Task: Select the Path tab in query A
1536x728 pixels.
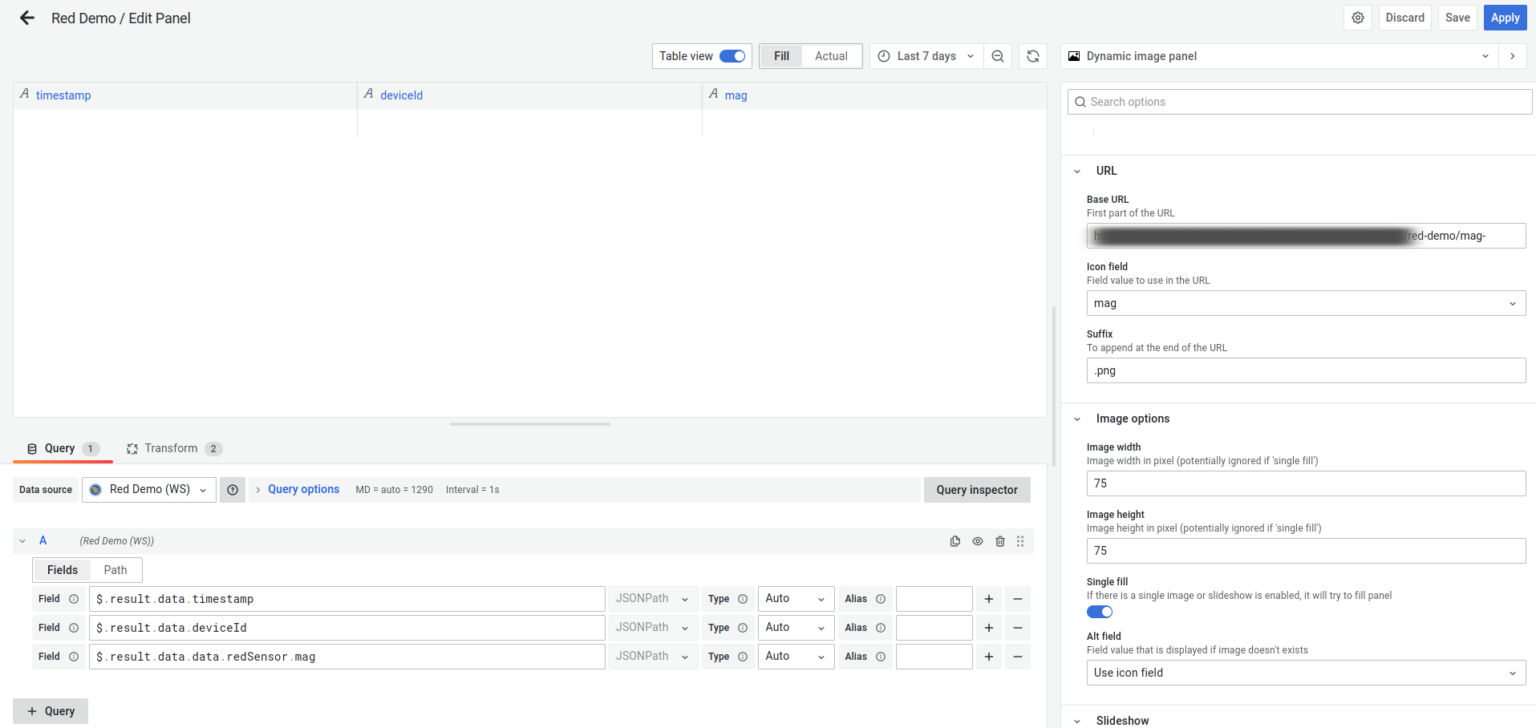Action: pyautogui.click(x=115, y=570)
